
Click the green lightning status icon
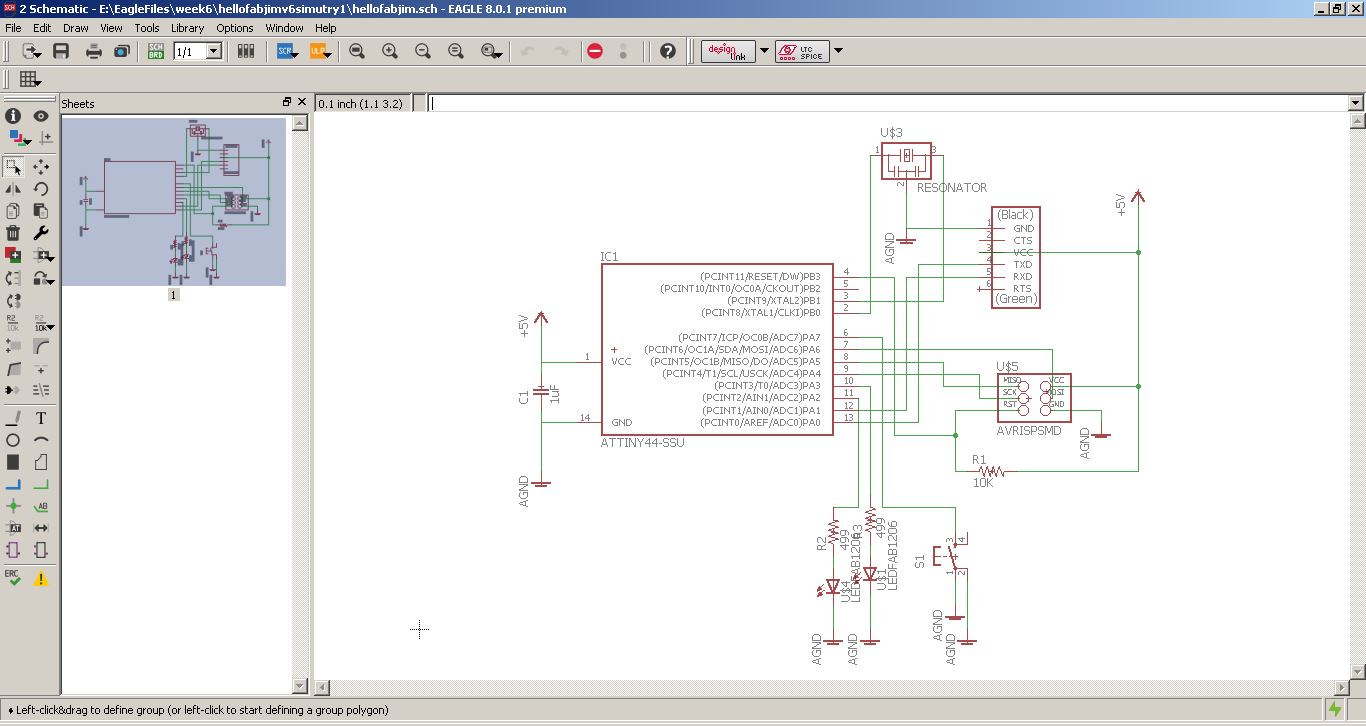[x=1335, y=710]
